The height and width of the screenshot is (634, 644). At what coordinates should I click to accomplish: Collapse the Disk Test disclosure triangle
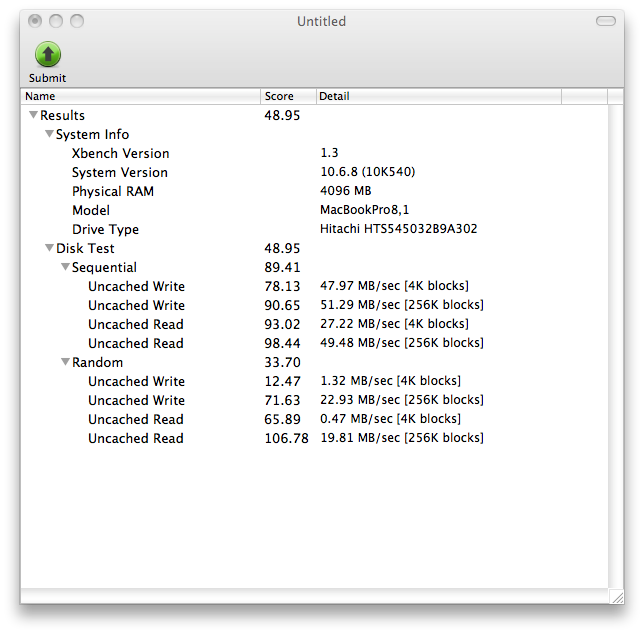click(49, 248)
